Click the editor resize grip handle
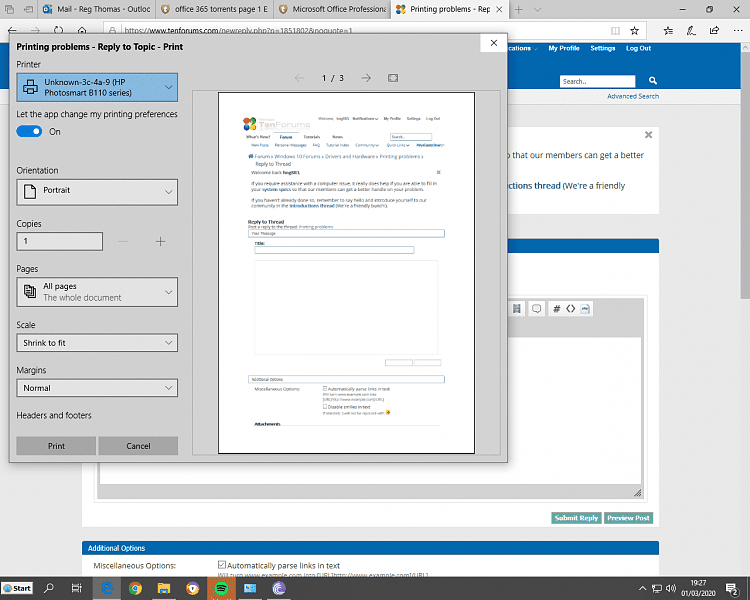750x600 pixels. [x=637, y=493]
